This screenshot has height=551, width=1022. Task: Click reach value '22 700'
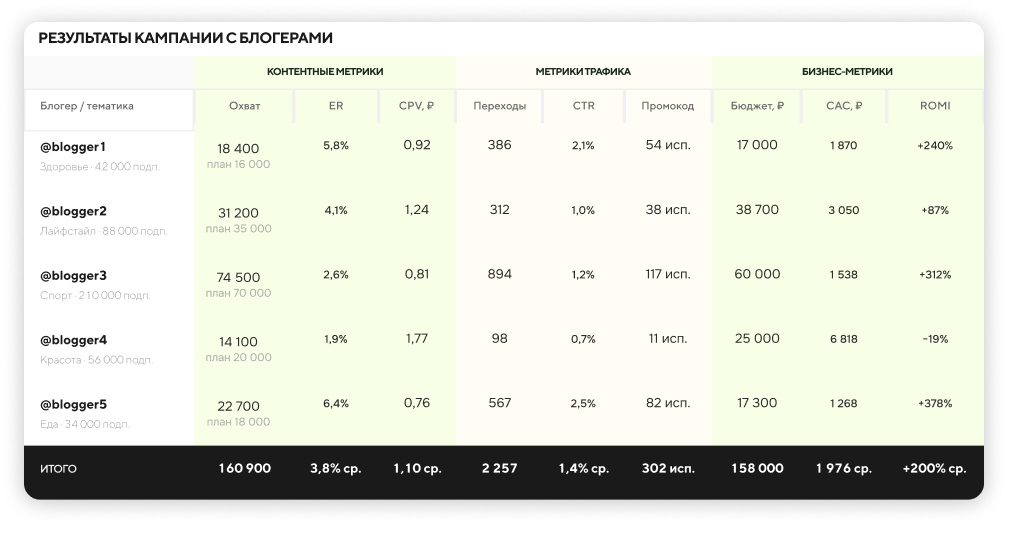click(x=238, y=406)
